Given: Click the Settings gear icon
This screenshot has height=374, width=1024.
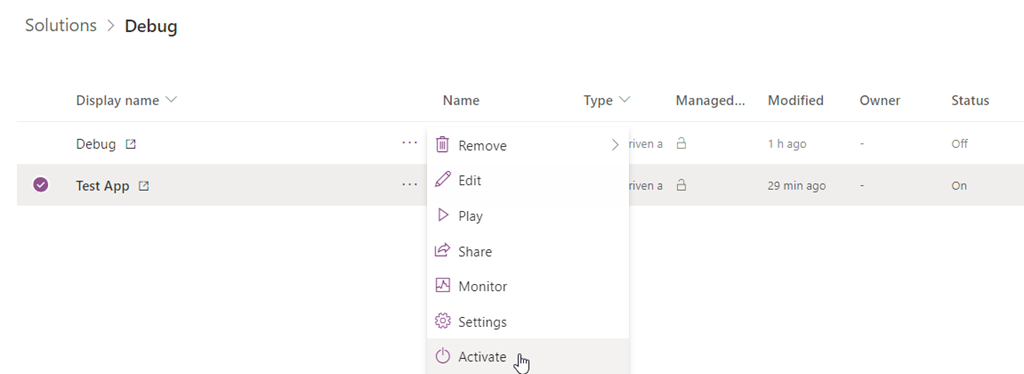Looking at the screenshot, I should [x=443, y=321].
